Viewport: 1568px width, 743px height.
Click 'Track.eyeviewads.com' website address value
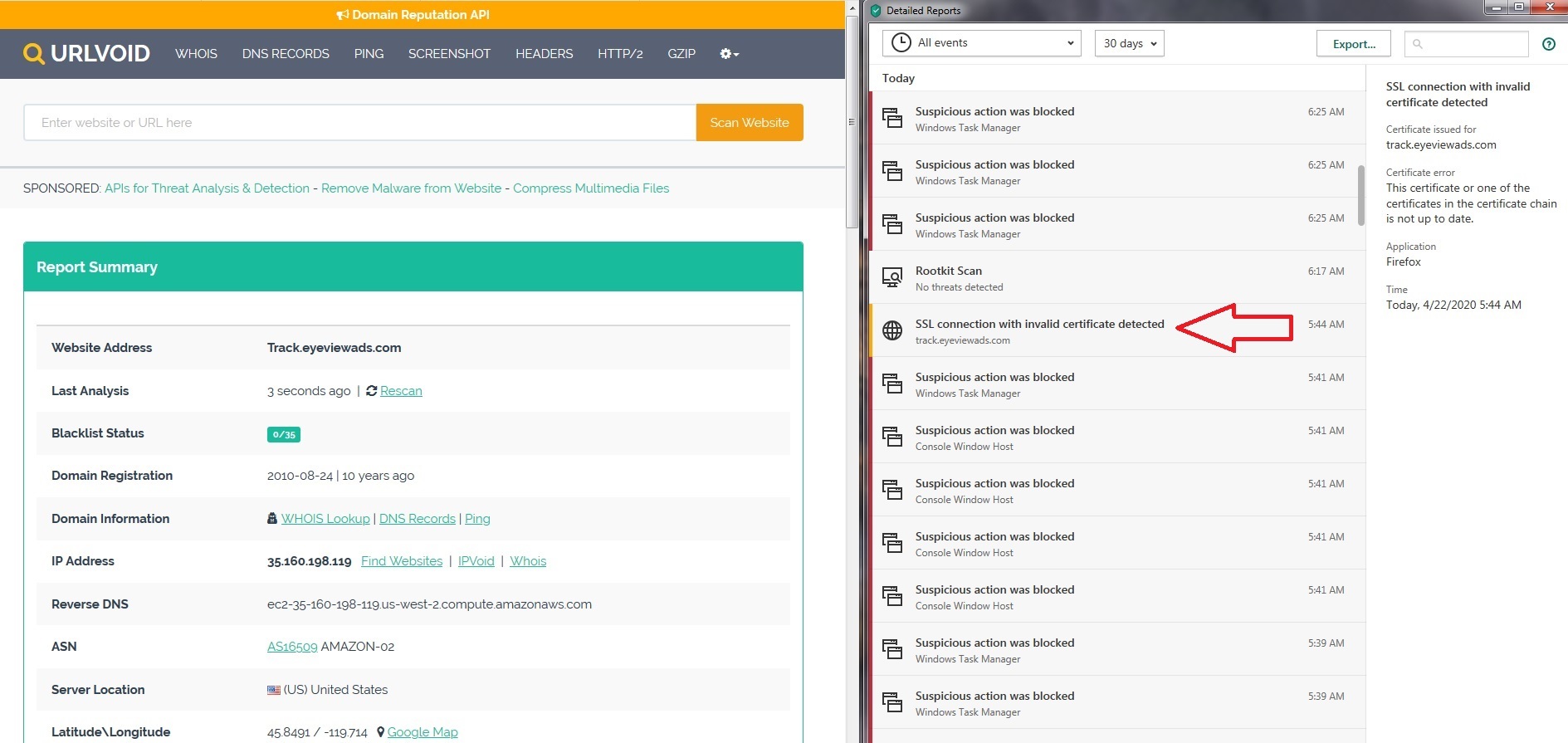point(334,348)
